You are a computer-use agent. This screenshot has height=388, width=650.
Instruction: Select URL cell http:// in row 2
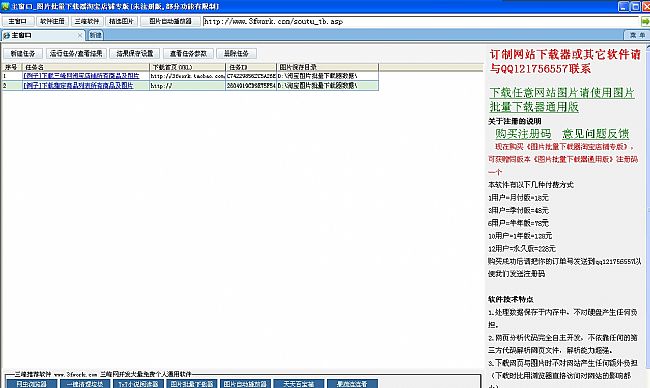[x=187, y=86]
